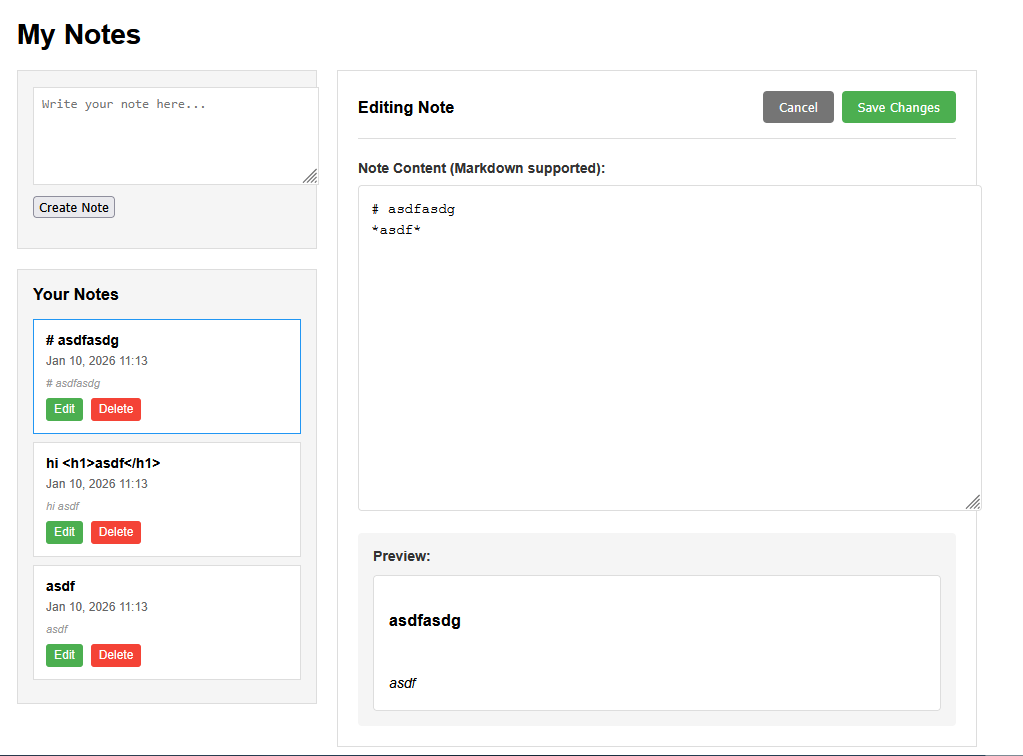
Task: Select the bottom 'asdf' note card title
Action: [x=60, y=586]
